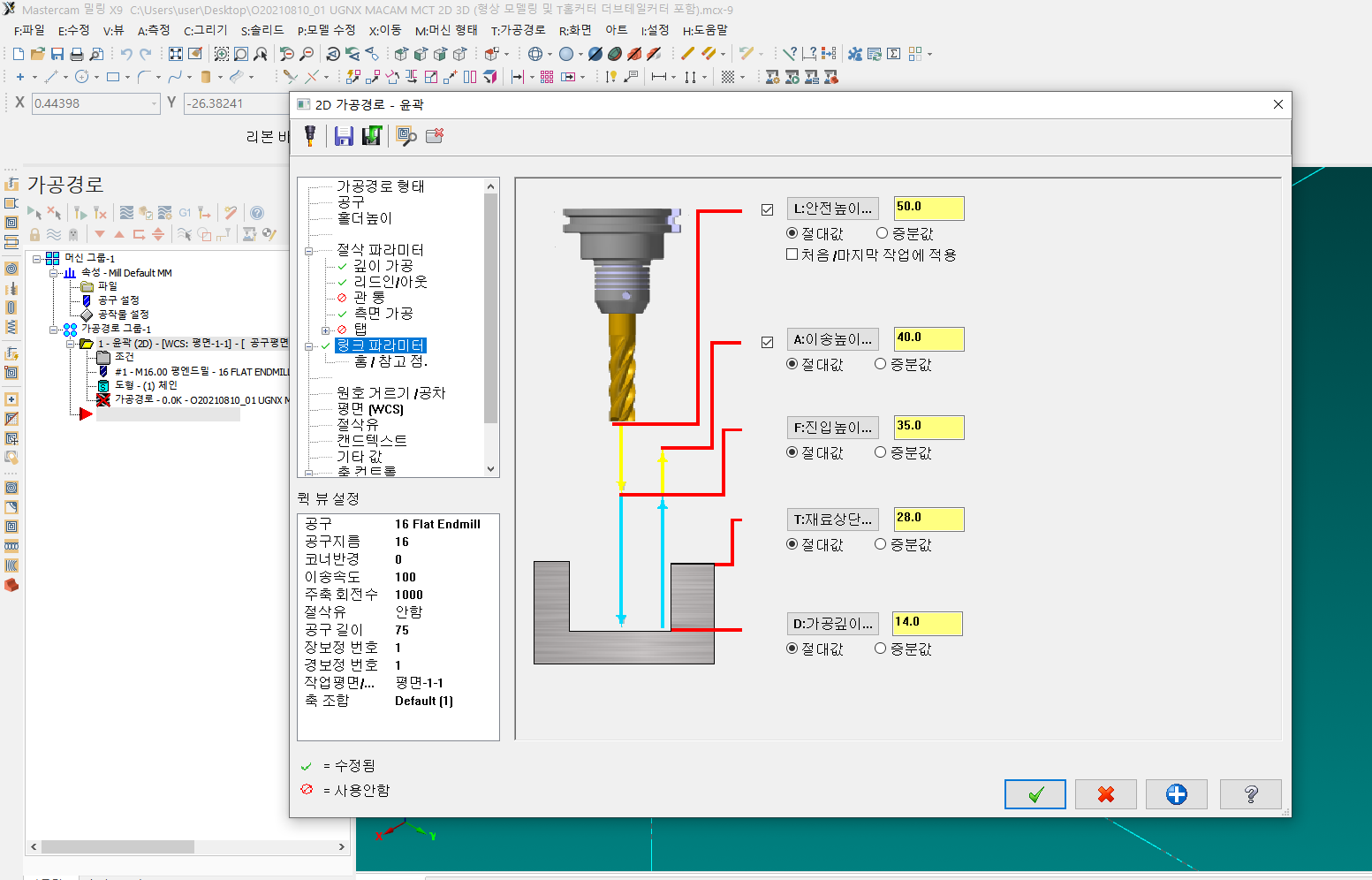Select 절대값 radio for 재료상단
This screenshot has width=1372, height=880.
pos(792,544)
